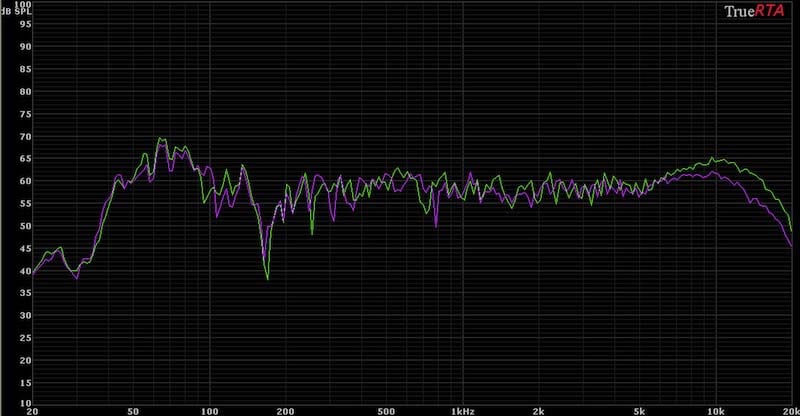Select the 5k frequency axis label
Screen dimensions: 800x416
click(639, 410)
